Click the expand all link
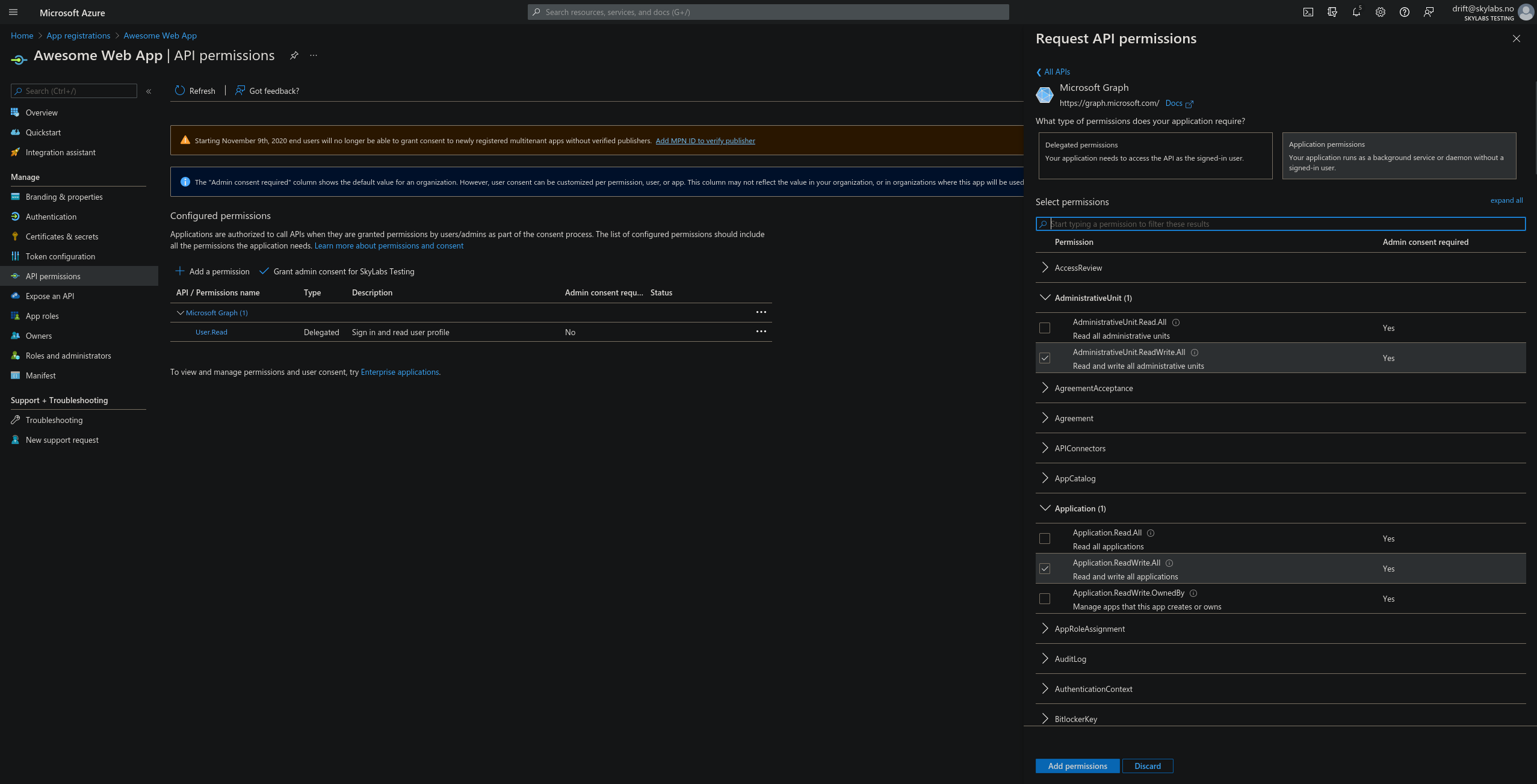The height and width of the screenshot is (784, 1537). click(1506, 200)
